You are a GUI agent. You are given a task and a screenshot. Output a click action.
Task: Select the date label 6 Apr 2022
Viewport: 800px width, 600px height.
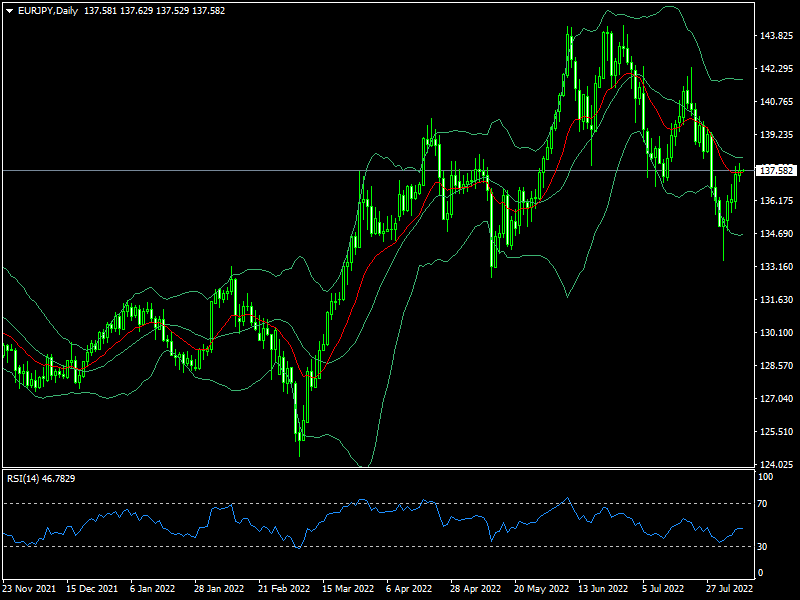point(409,588)
